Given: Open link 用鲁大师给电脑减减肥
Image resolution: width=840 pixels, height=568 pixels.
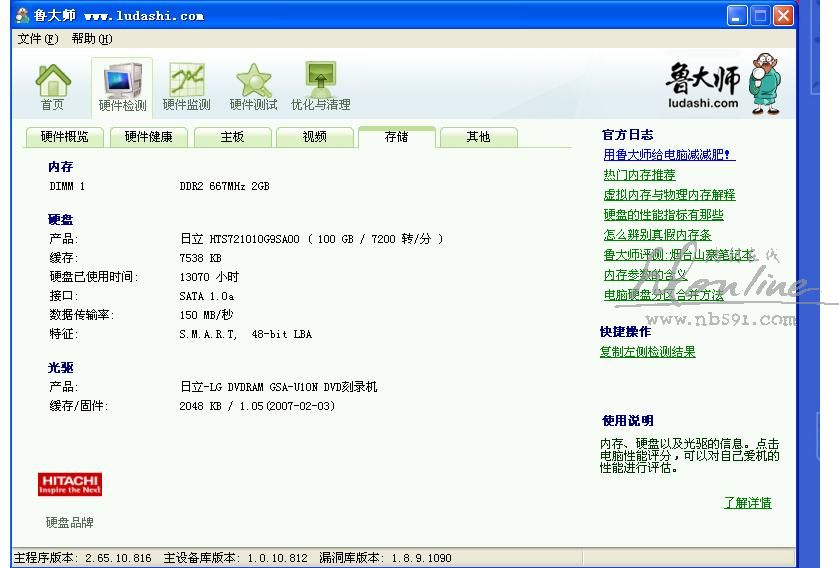Looking at the screenshot, I should pyautogui.click(x=669, y=155).
